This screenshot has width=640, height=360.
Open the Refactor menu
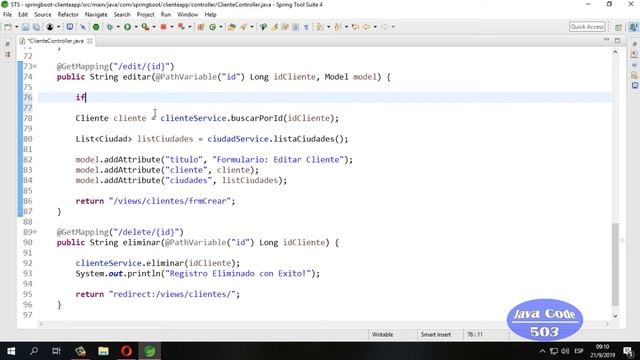(68, 15)
